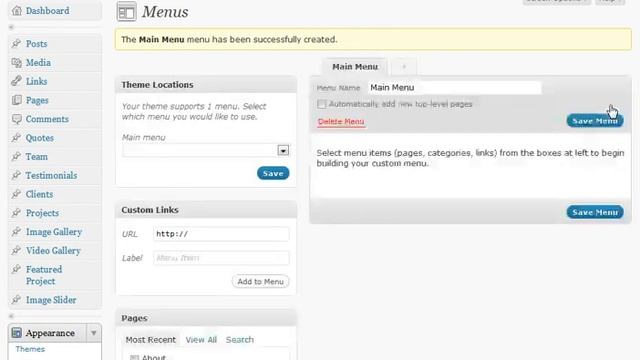
Task: Go to Testimonials in the sidebar
Action: pos(51,176)
